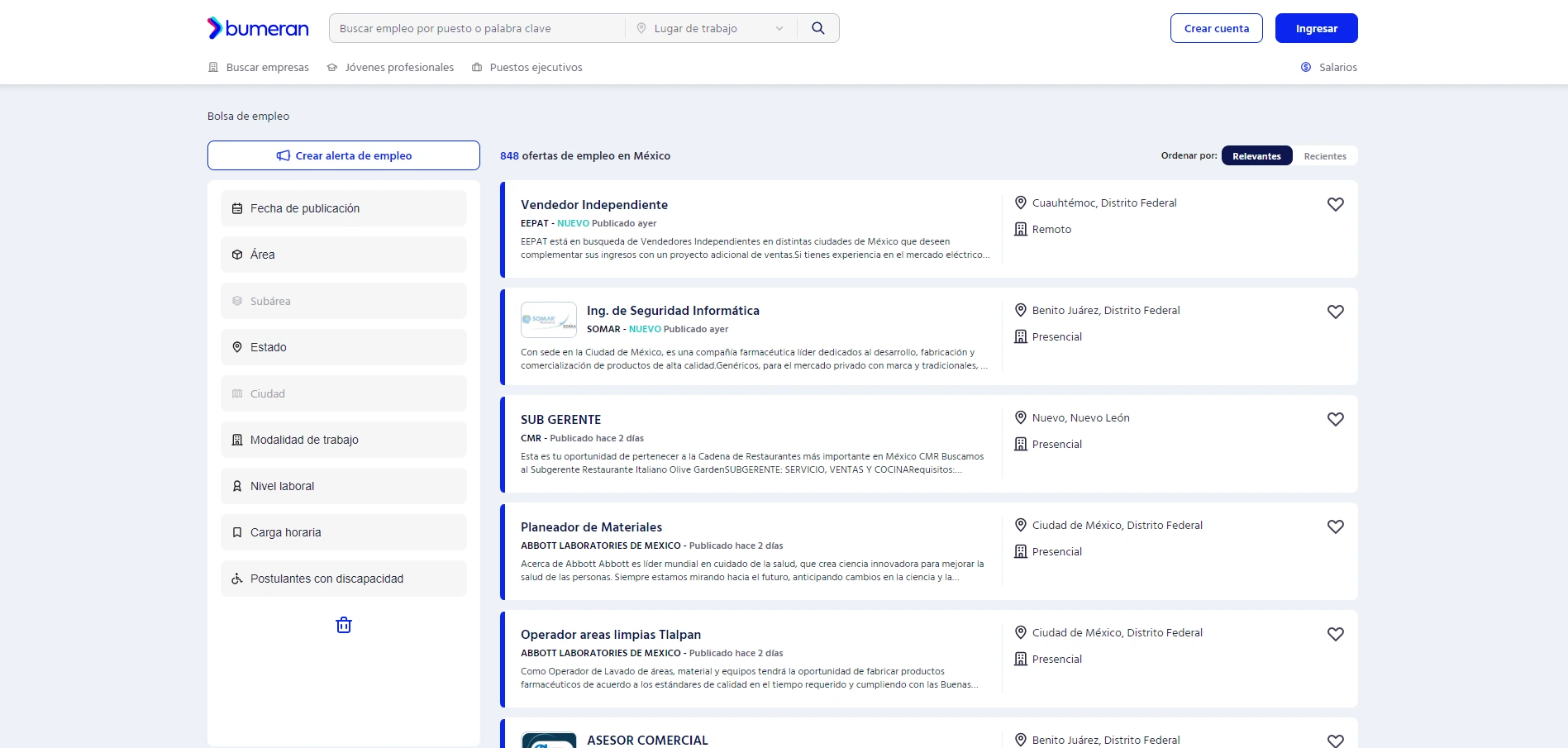Viewport: 1568px width, 748px height.
Task: Open Ing. de Seguridad Informática job title
Action: (673, 310)
